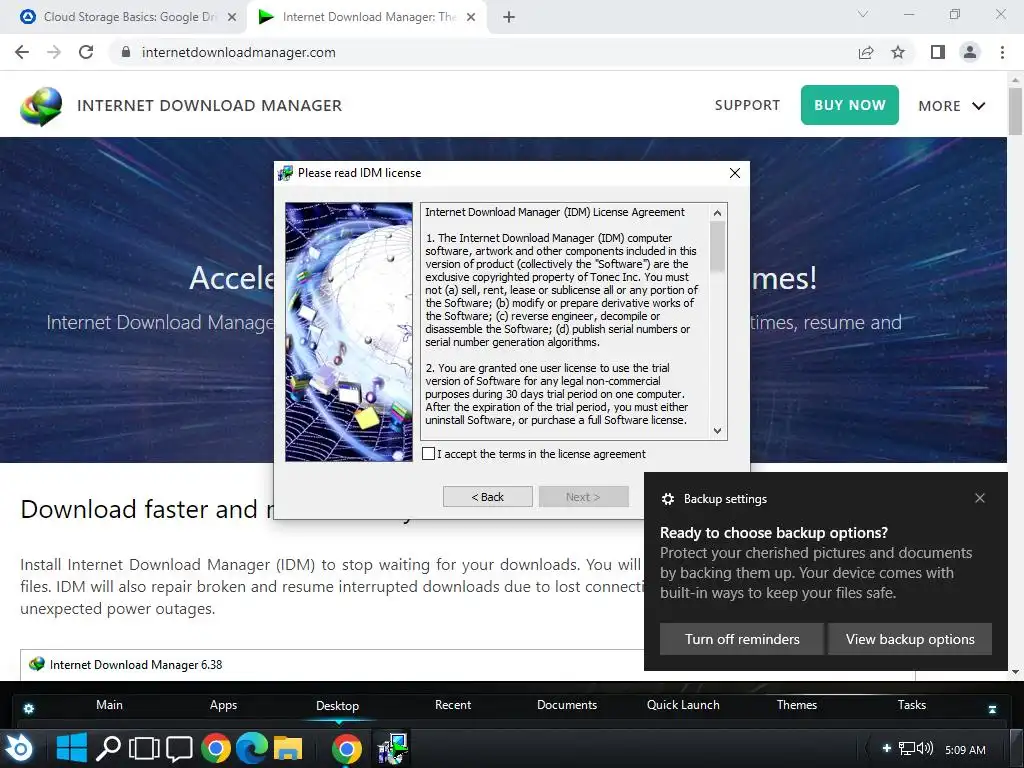The width and height of the screenshot is (1024, 768).
Task: Open a new tab with the plus button
Action: point(509,17)
